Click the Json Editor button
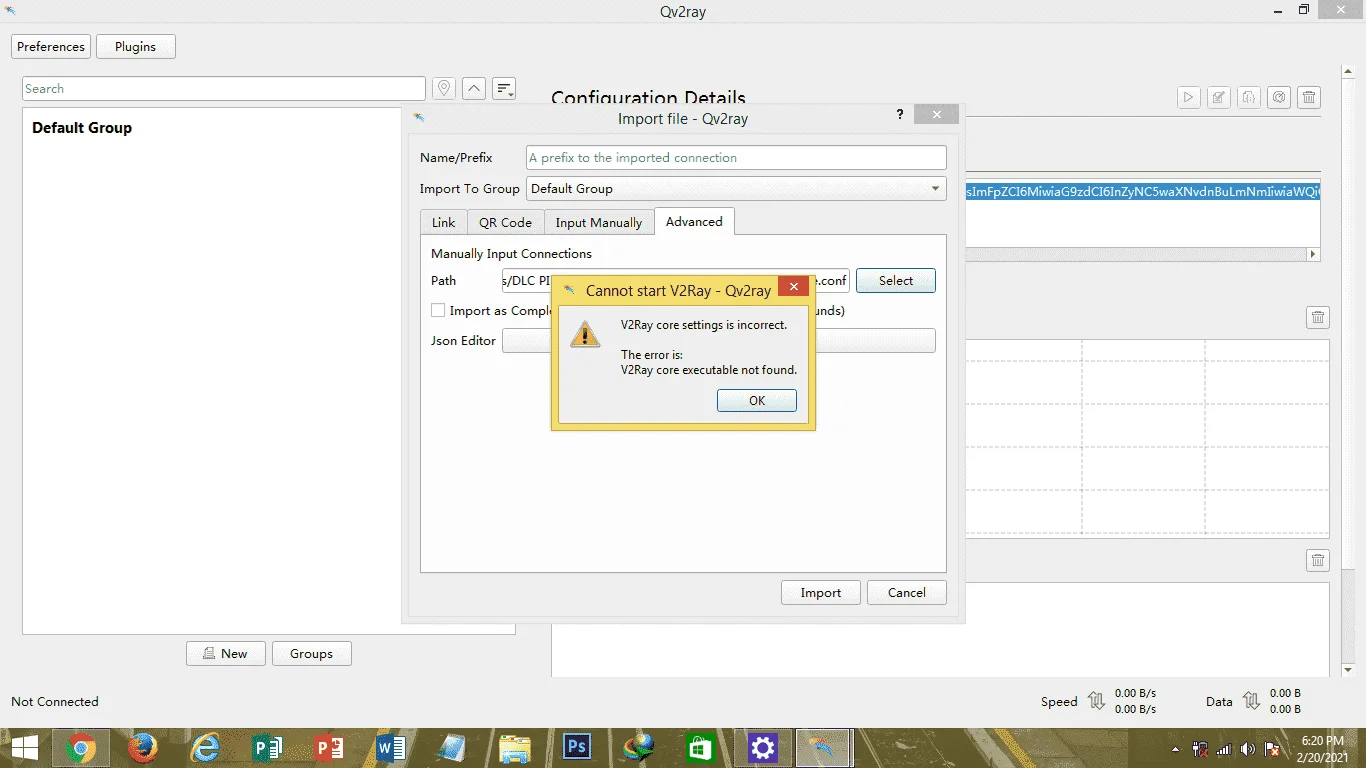 pyautogui.click(x=719, y=341)
